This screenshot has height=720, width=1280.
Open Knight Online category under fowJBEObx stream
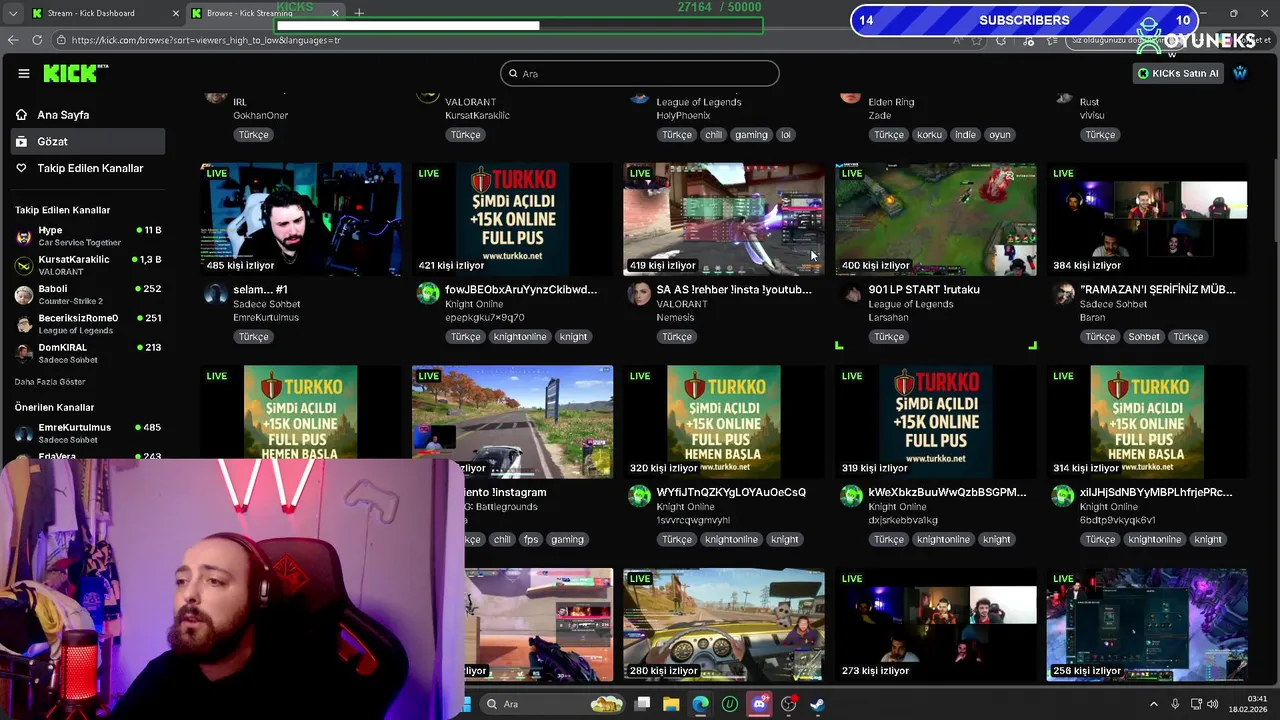(474, 304)
